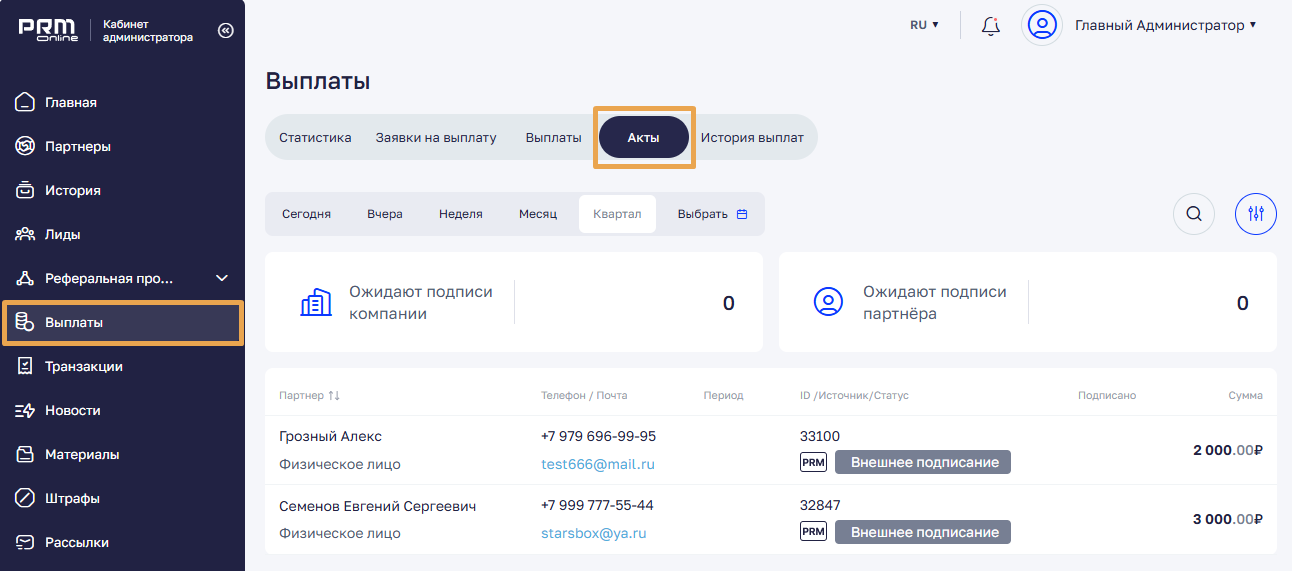Sort table by Партнер column arrows
Screen dimensions: 1292x571
[x=334, y=396]
